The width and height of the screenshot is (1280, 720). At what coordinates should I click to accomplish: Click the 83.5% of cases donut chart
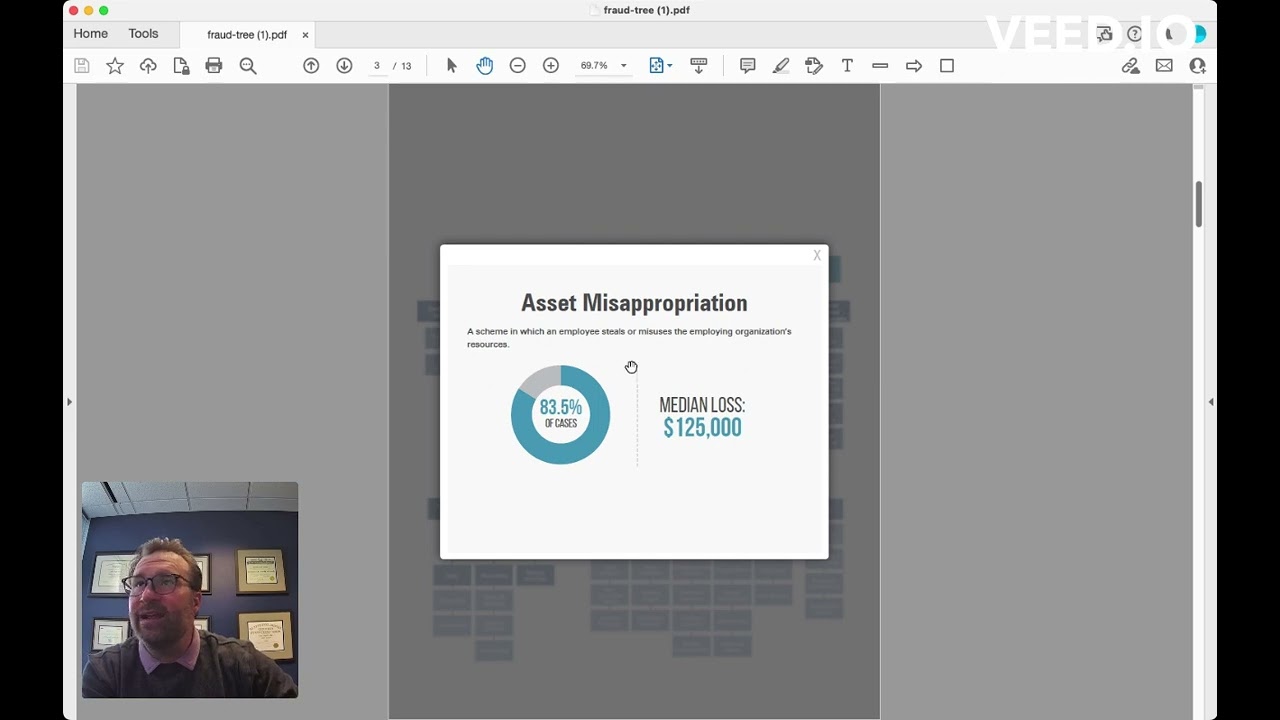point(560,415)
